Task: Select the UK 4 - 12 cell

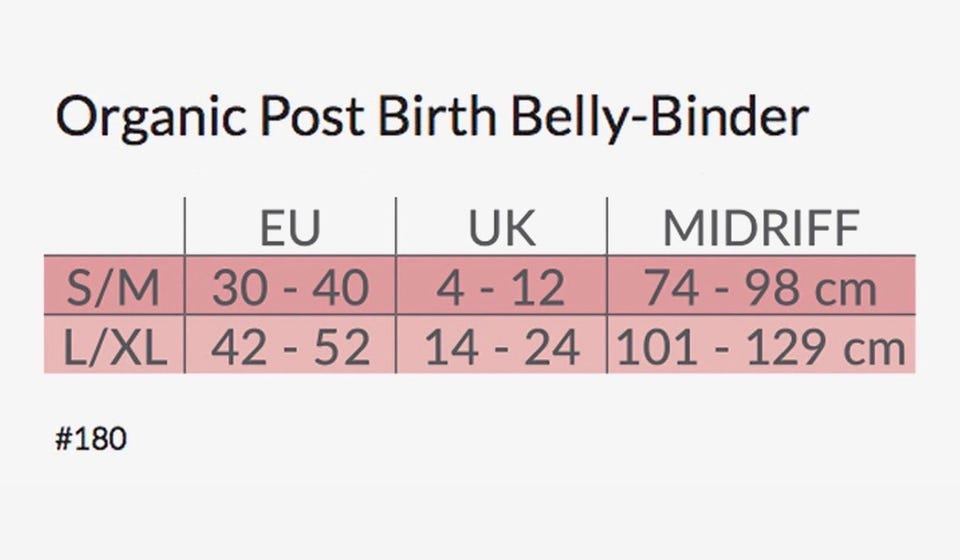Action: tap(500, 287)
